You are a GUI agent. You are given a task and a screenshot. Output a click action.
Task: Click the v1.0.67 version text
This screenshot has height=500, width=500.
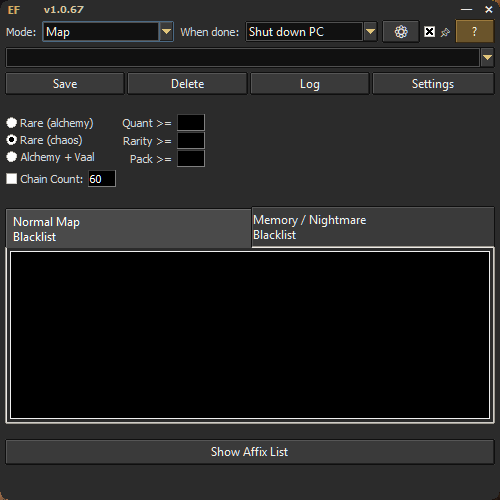(x=64, y=10)
